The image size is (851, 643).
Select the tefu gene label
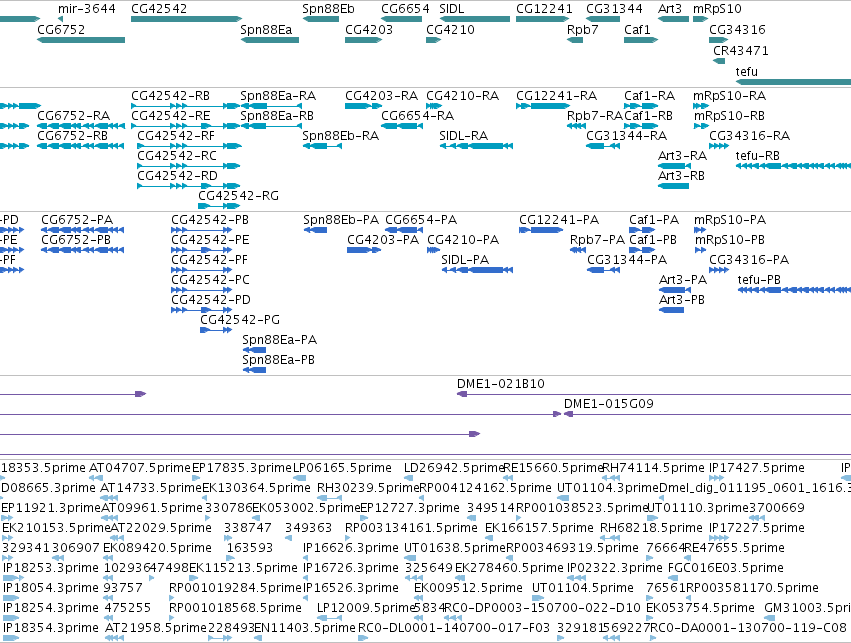(747, 72)
